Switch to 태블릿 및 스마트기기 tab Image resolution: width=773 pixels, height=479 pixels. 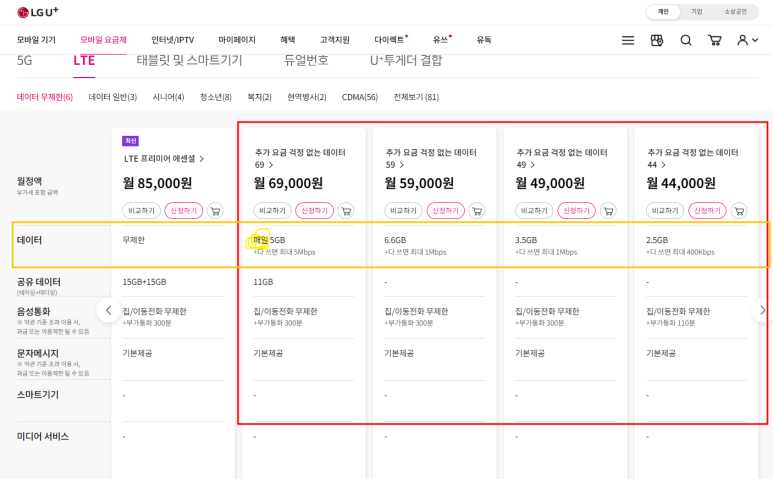[x=189, y=61]
